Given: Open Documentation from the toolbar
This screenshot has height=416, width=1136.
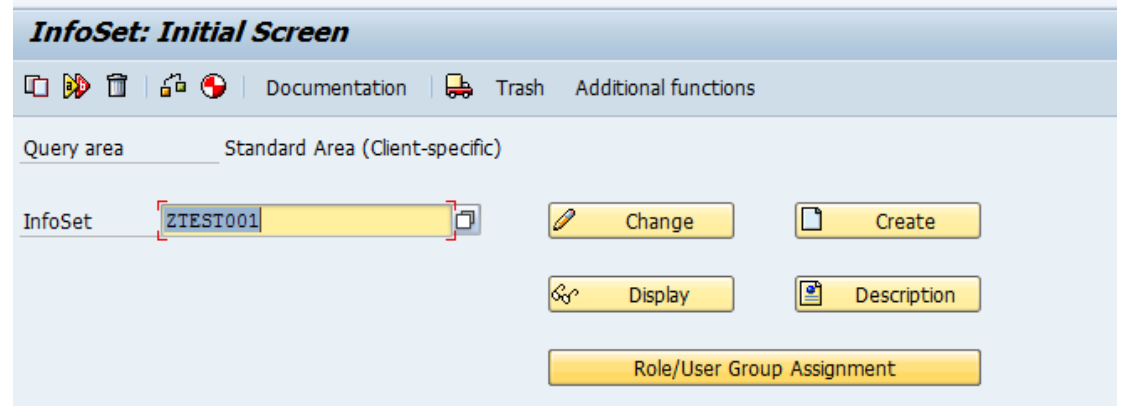Looking at the screenshot, I should pyautogui.click(x=336, y=88).
